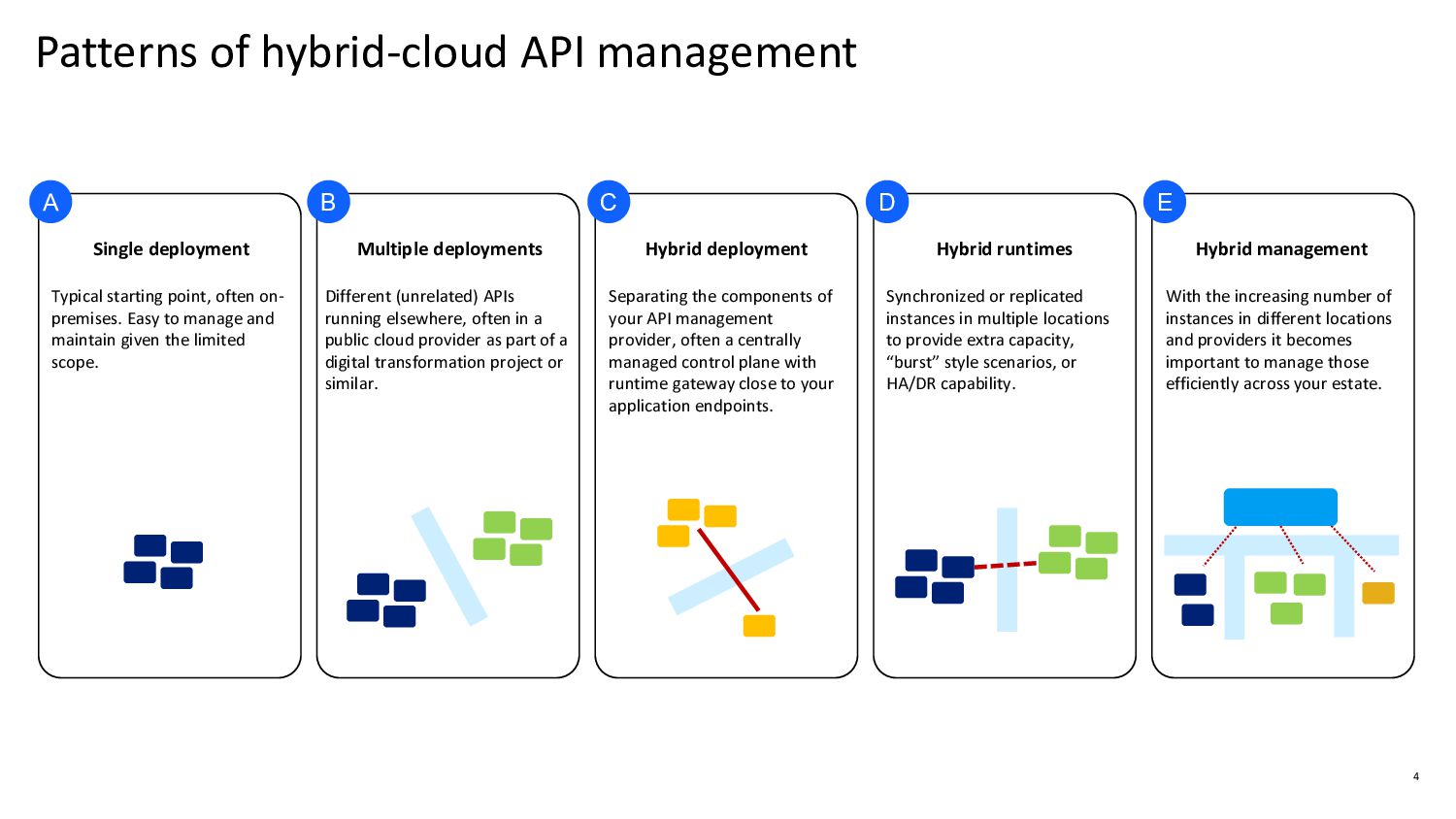Click the paragraph starting 'With the increasing number'
1456x819 pixels.
pos(1278,340)
